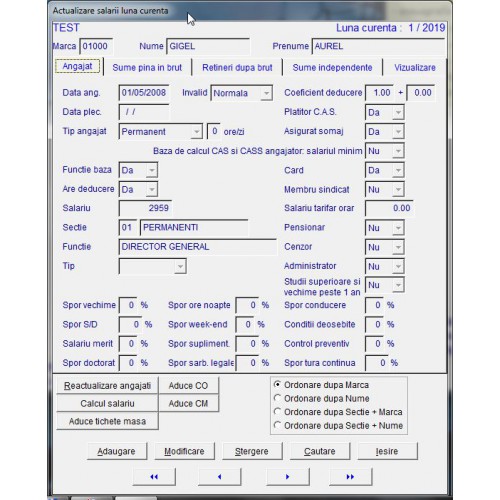Click Stergere button
Screen dimensions: 500x500
pos(252,451)
